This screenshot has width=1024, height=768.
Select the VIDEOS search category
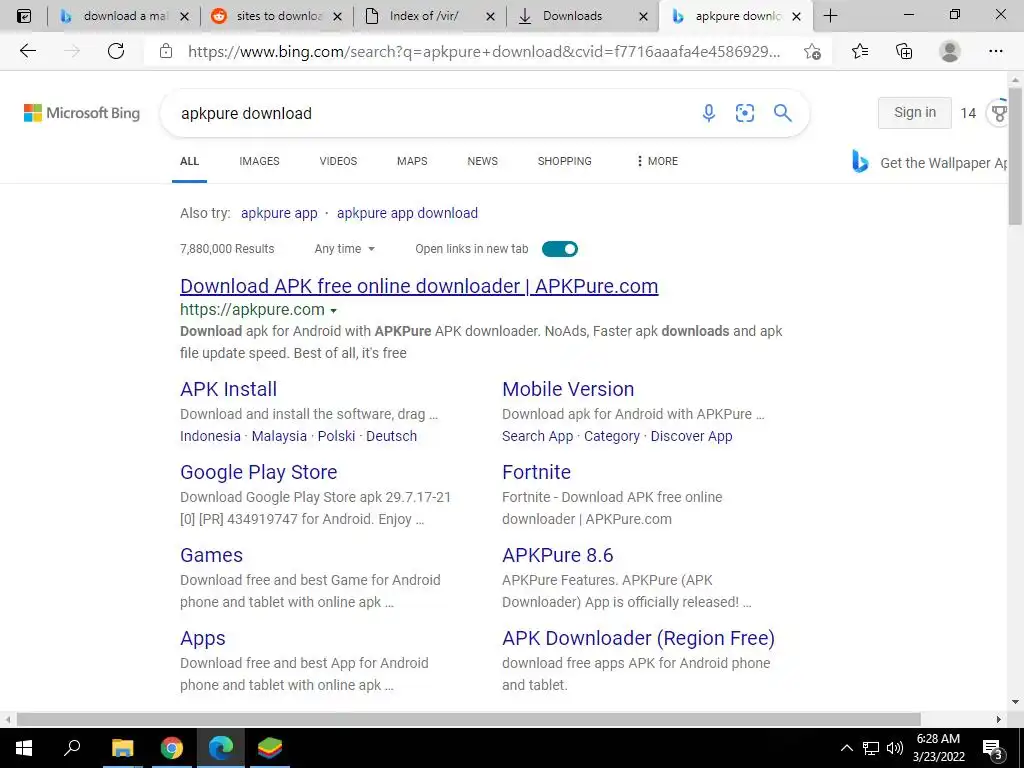(x=338, y=161)
